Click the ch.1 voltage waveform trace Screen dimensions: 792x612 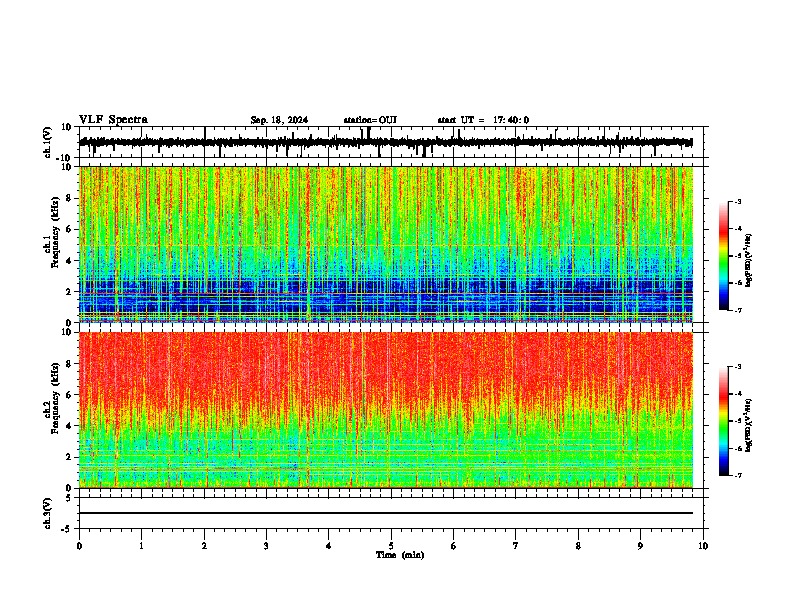pyautogui.click(x=386, y=143)
